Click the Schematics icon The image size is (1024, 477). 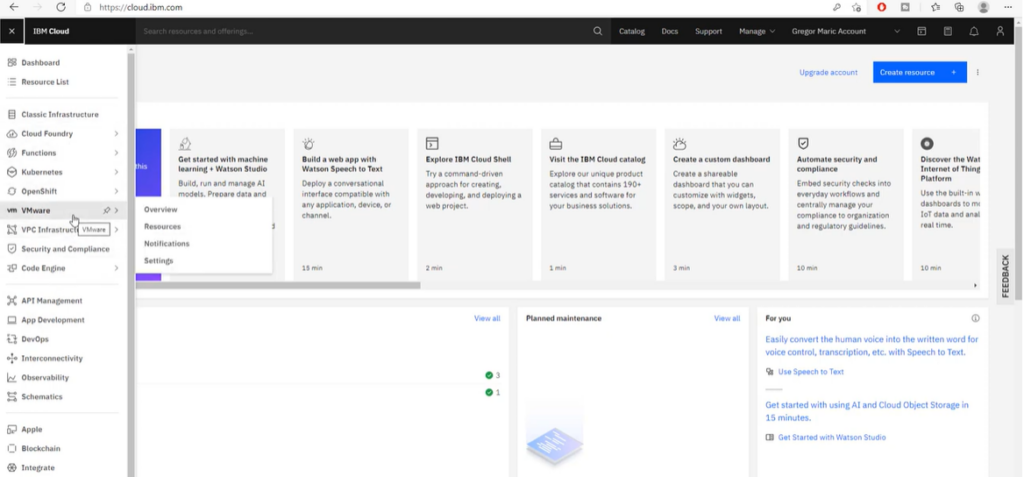[x=11, y=397]
